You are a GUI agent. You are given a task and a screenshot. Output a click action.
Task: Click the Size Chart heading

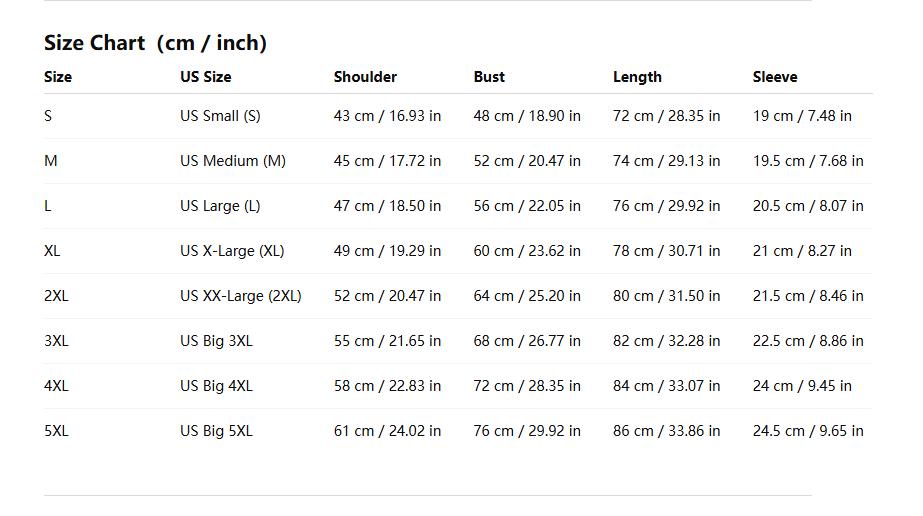[x=155, y=43]
